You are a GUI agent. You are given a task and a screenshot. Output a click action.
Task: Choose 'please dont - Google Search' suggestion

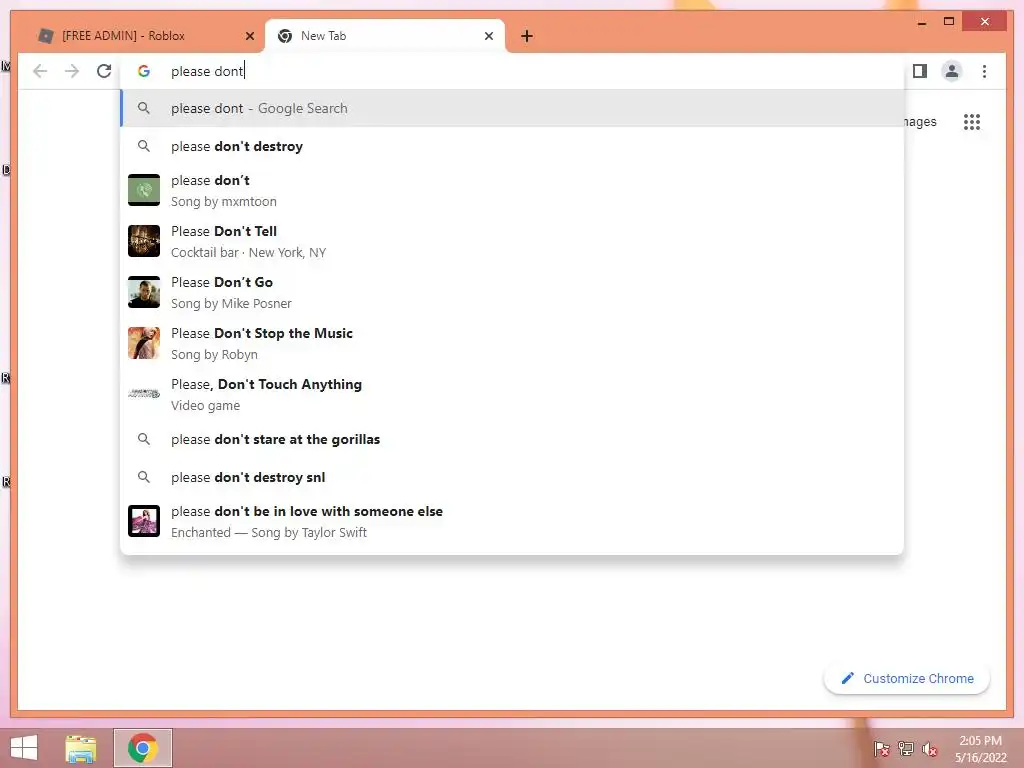click(513, 108)
